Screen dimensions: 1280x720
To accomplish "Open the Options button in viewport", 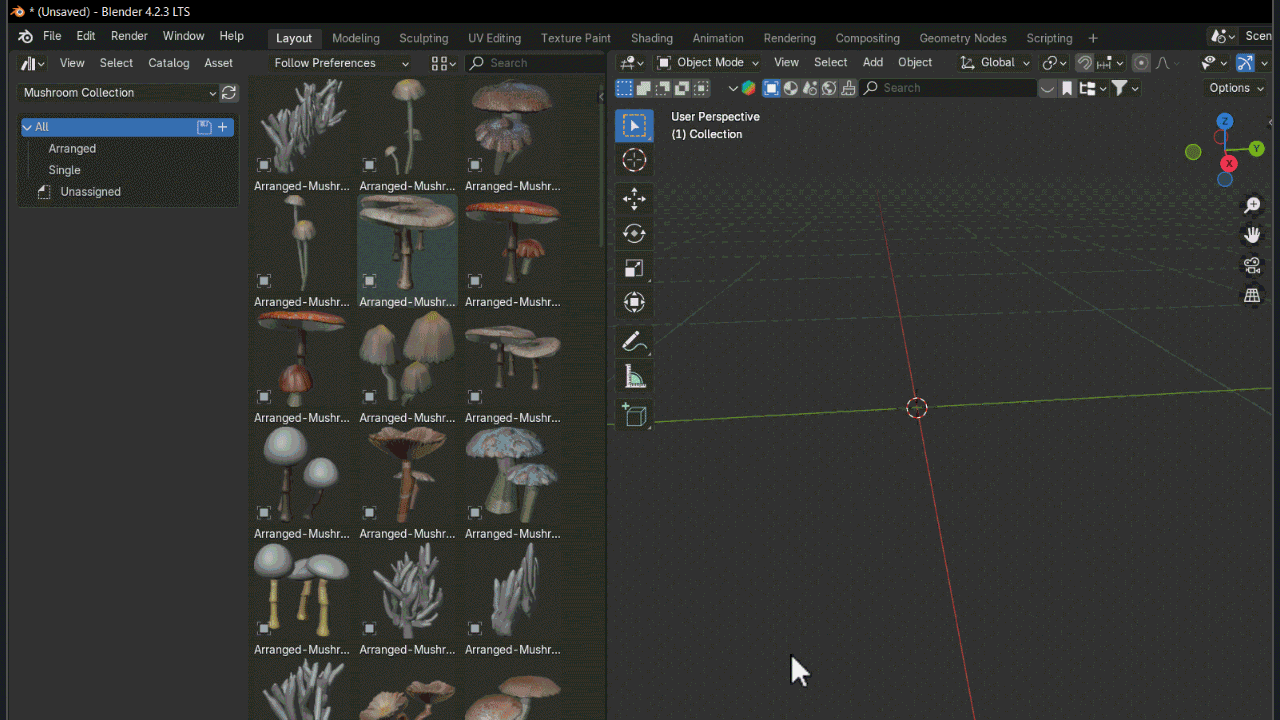I will 1237,88.
